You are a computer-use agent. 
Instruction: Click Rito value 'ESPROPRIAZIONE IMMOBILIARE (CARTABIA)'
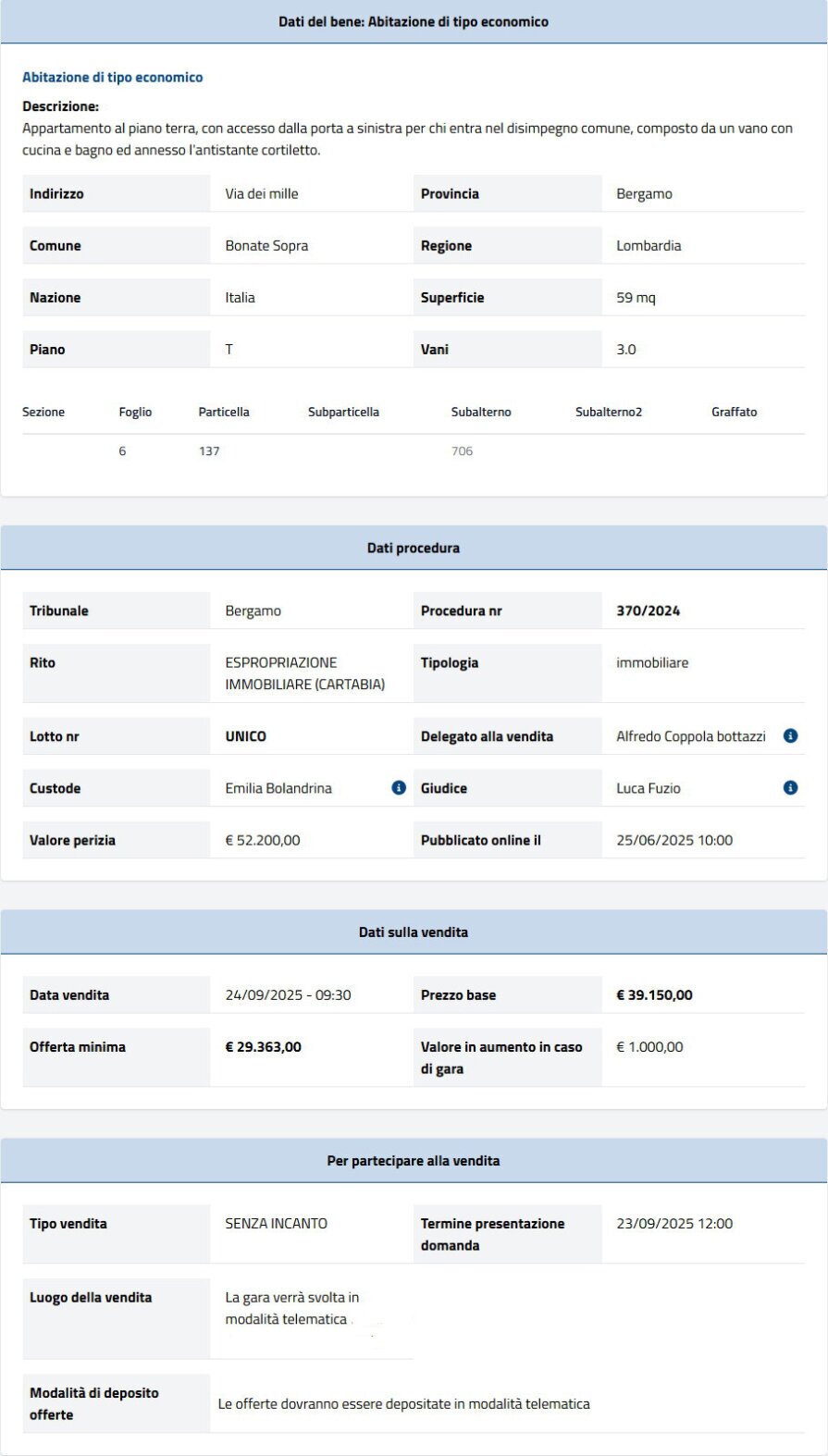[305, 673]
